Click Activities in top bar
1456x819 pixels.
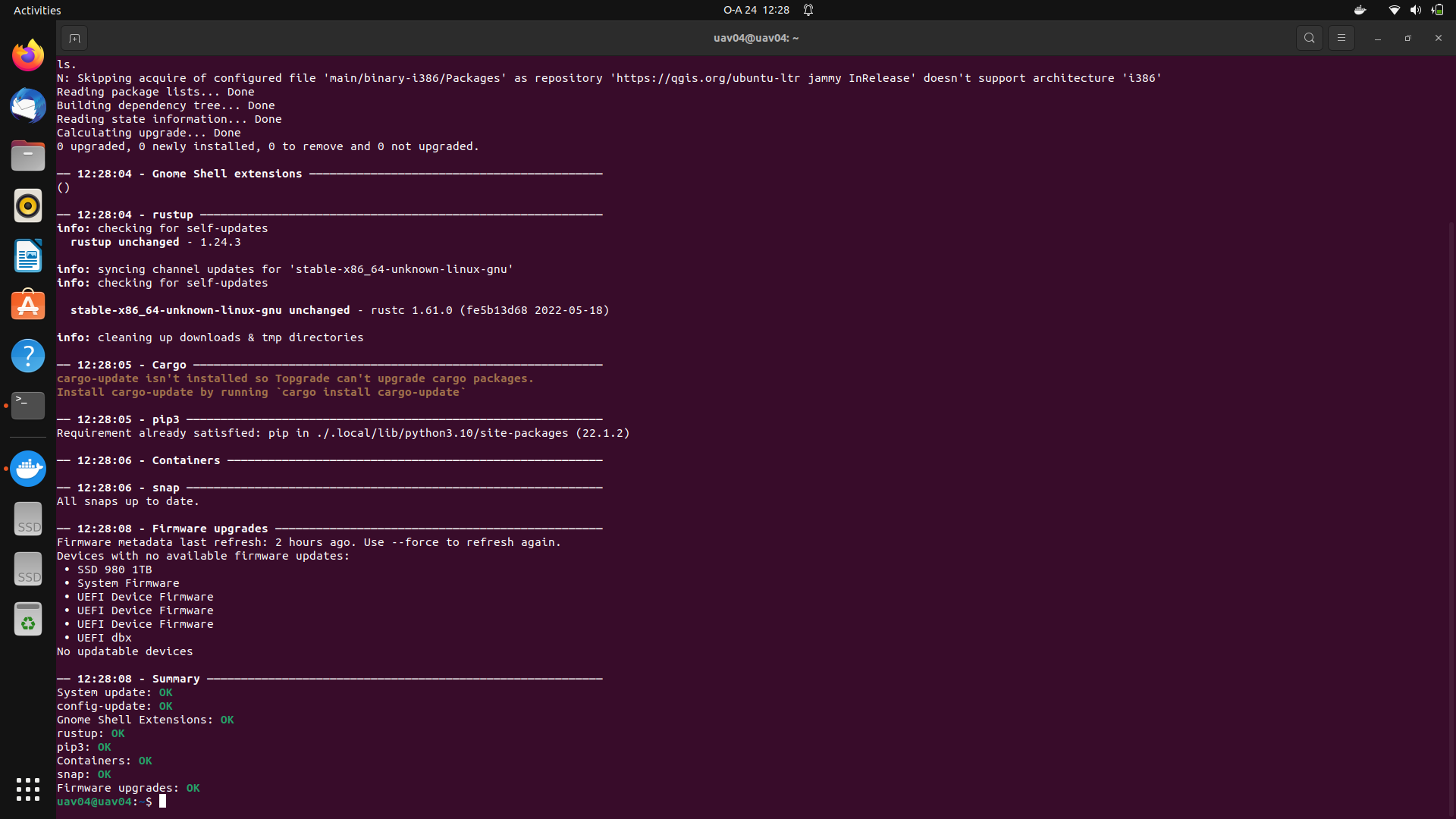click(x=37, y=10)
